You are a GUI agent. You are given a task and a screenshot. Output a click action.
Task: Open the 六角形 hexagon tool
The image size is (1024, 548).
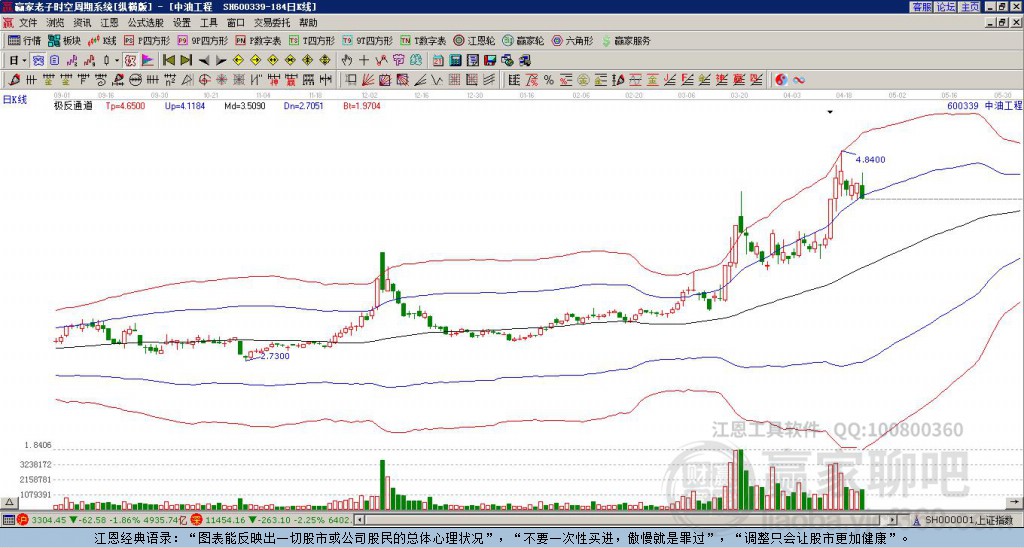tap(573, 40)
